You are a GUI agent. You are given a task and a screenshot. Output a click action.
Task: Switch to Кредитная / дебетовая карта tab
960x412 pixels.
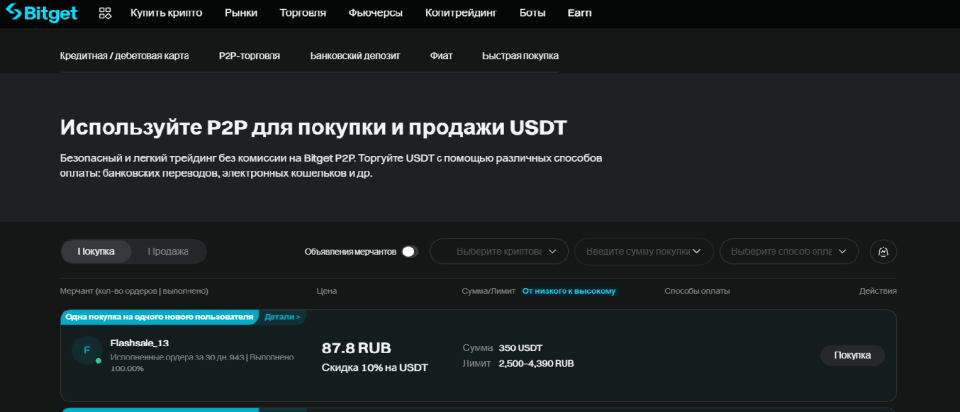pyautogui.click(x=124, y=56)
